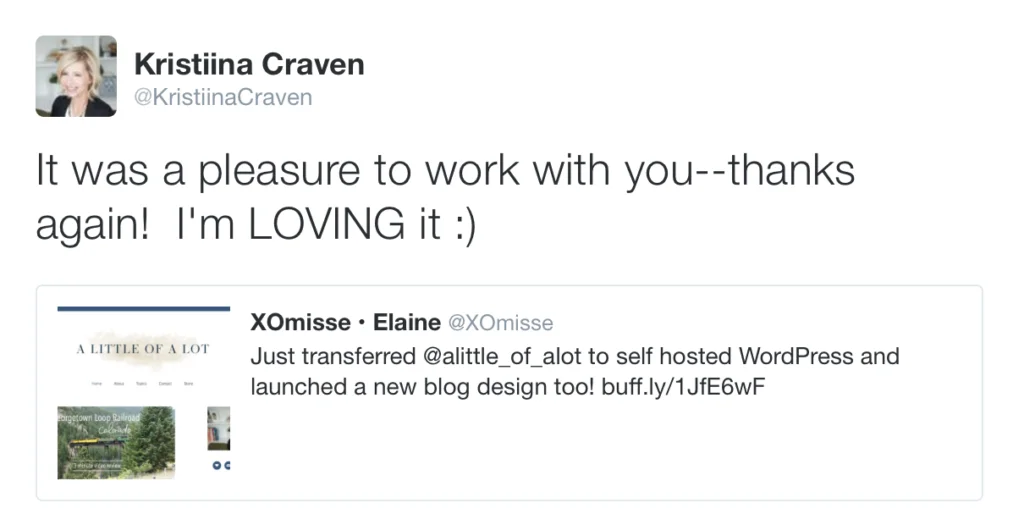
Task: Select the Topics item in preview navigation
Action: pos(142,384)
